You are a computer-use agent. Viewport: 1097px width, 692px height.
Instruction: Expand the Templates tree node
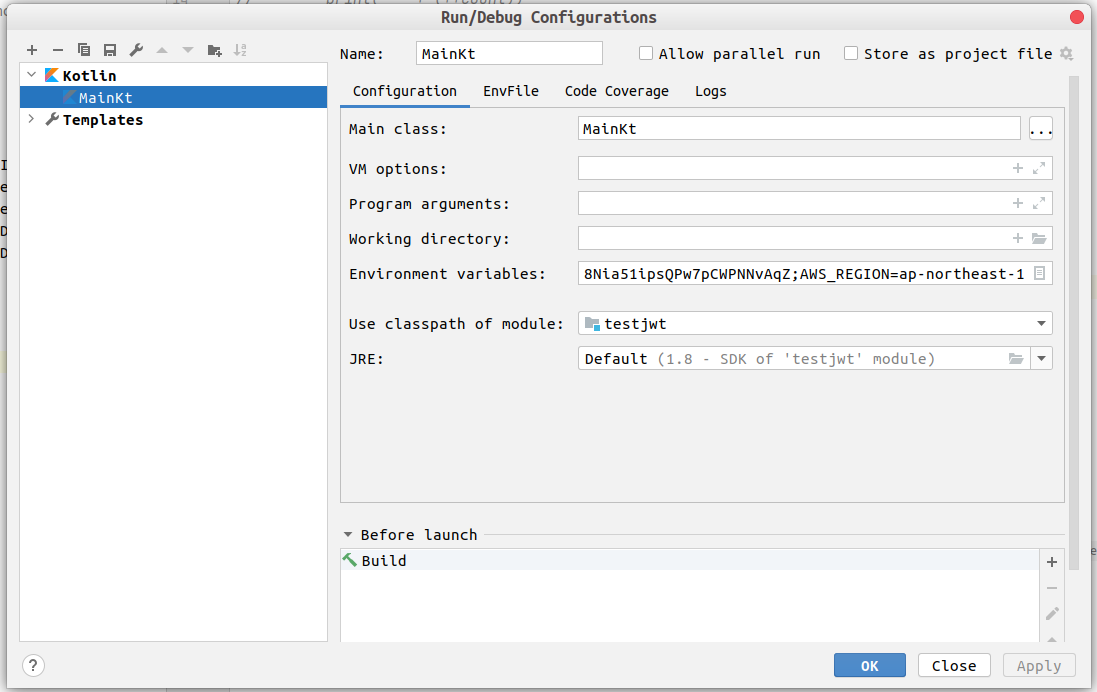click(x=32, y=120)
